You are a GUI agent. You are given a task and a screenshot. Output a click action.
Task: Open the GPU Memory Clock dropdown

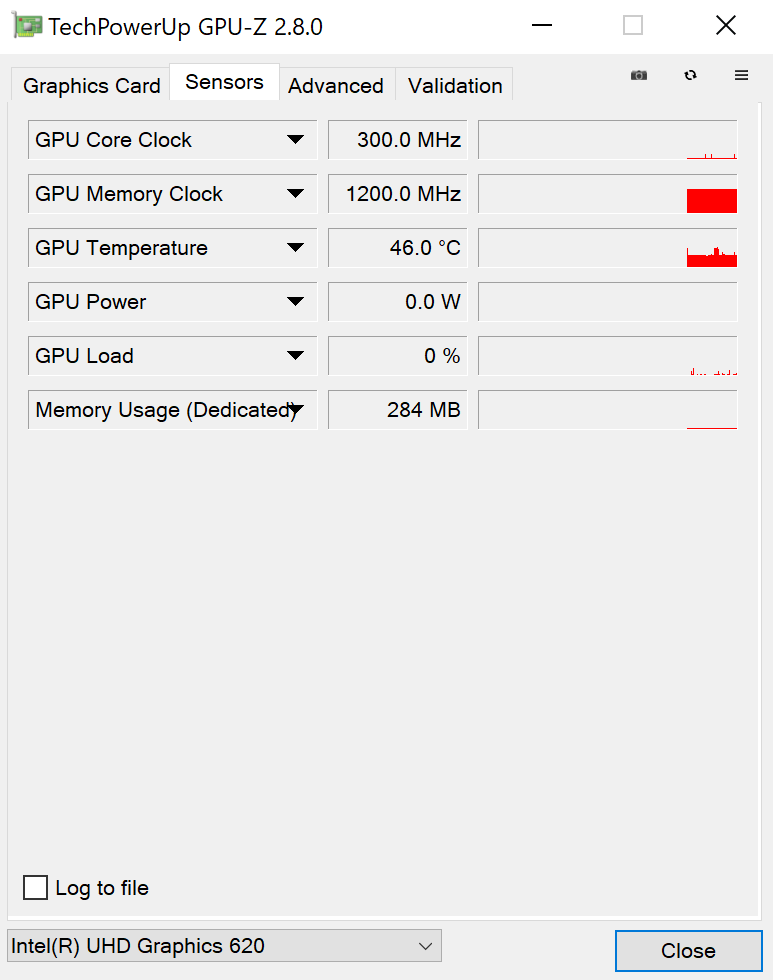tap(295, 194)
